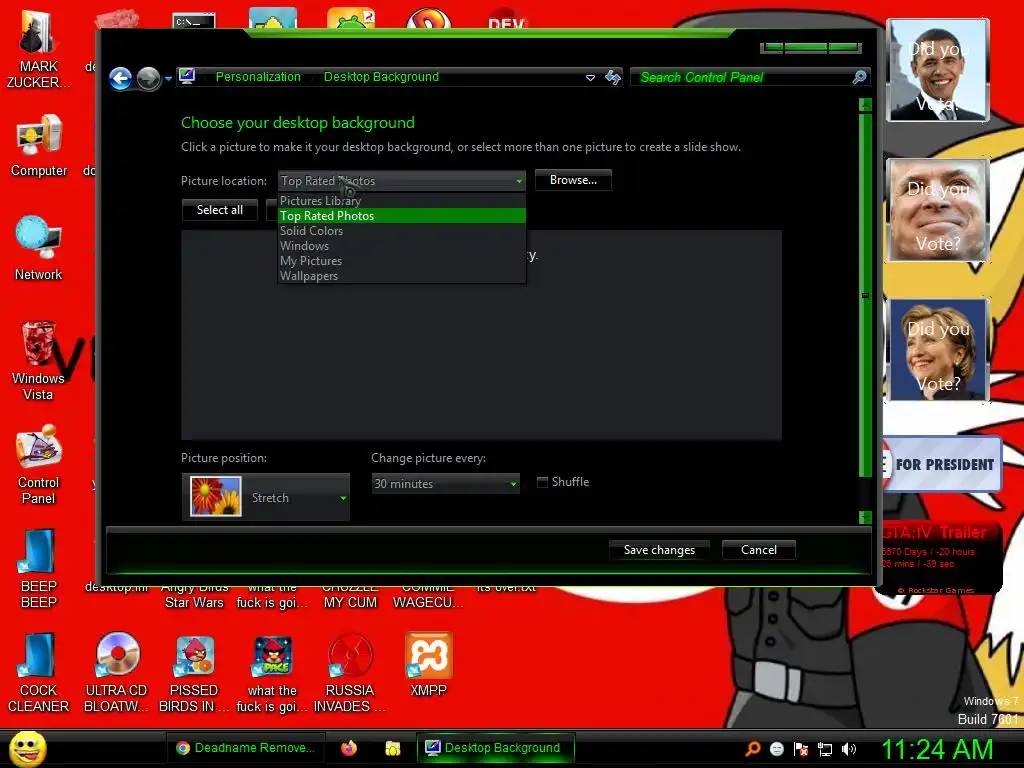
Task: Click the scrollbar down arrow in dialog
Action: pos(865,517)
